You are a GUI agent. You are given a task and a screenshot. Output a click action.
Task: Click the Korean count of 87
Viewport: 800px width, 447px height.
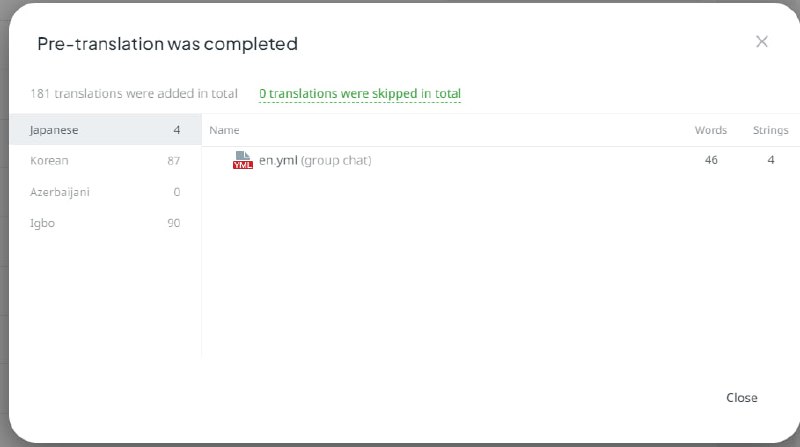[x=173, y=161]
